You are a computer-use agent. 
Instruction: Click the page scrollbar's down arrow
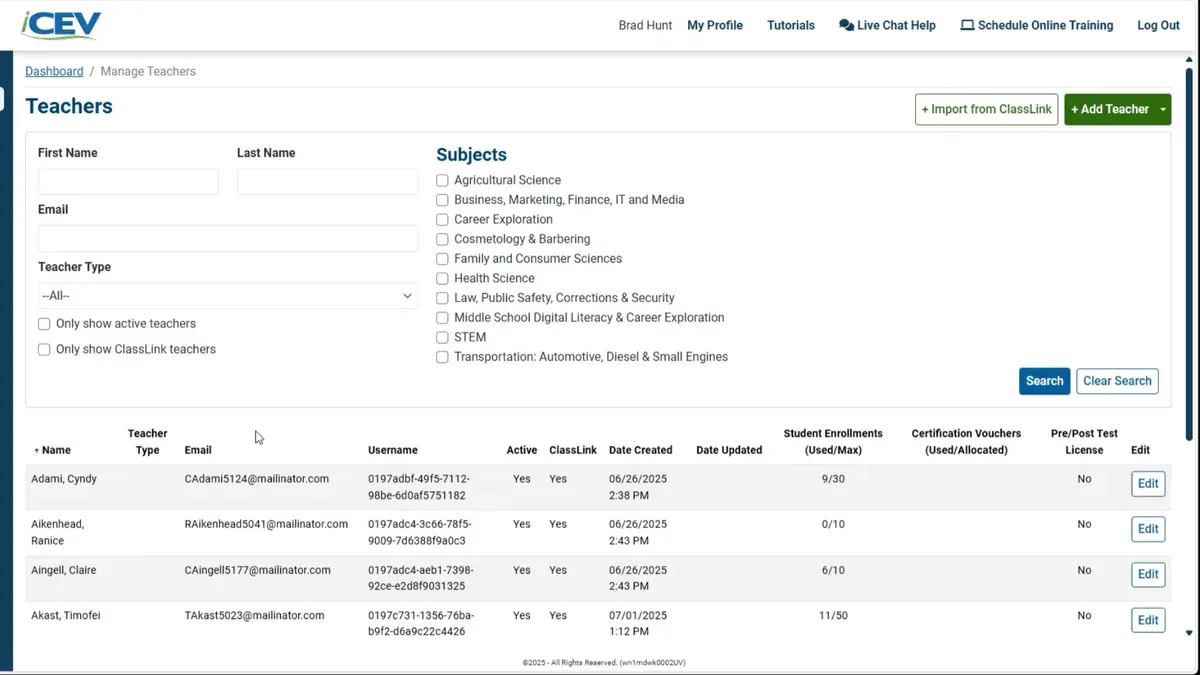point(1189,633)
